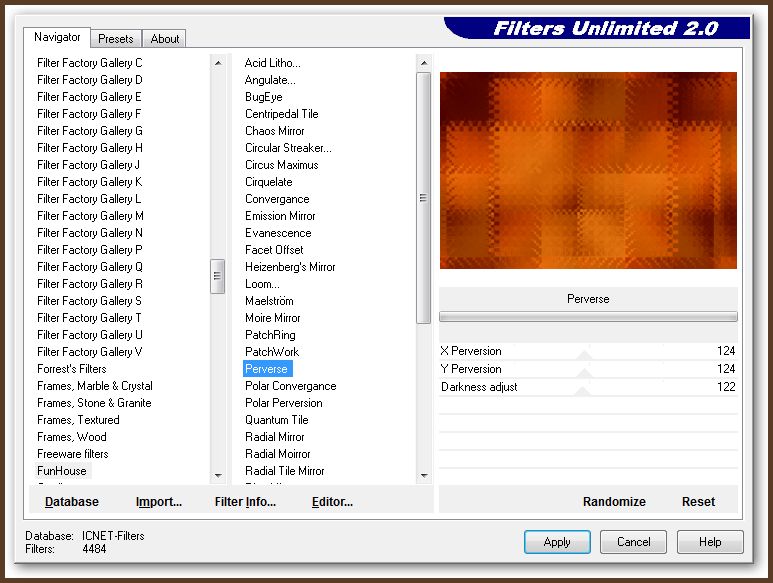Select the Navigator tab
The image size is (773, 583).
[x=57, y=37]
